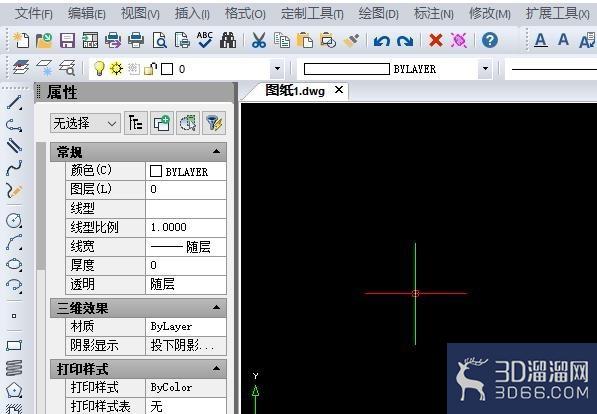Toggle the layer lightbulb on/off
597x414 pixels.
[x=99, y=69]
